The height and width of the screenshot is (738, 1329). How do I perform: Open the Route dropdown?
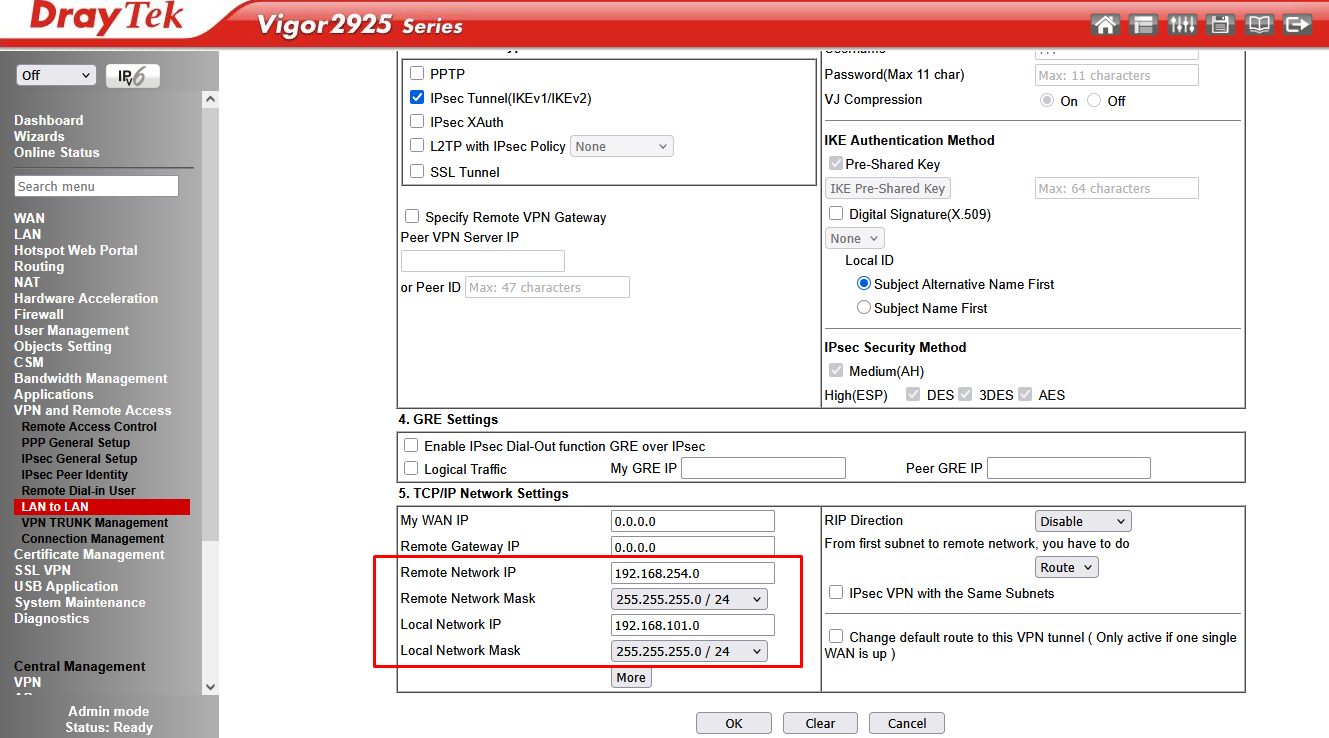tap(1067, 567)
